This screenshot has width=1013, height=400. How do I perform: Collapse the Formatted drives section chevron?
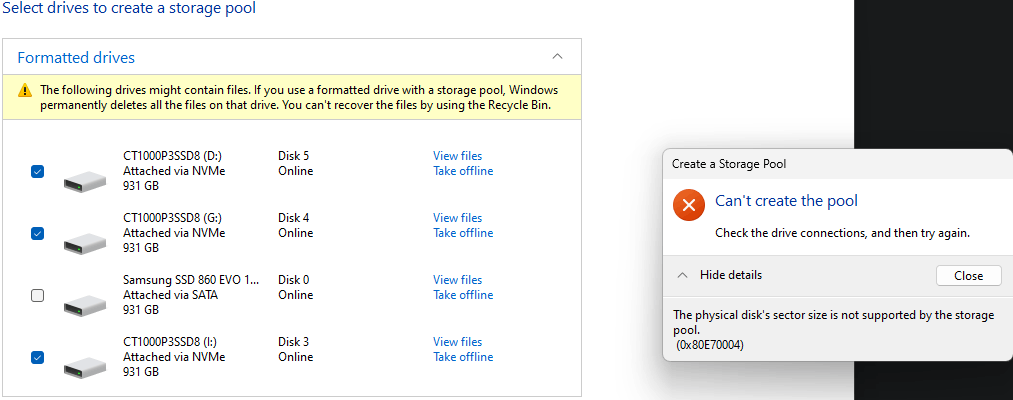(558, 57)
